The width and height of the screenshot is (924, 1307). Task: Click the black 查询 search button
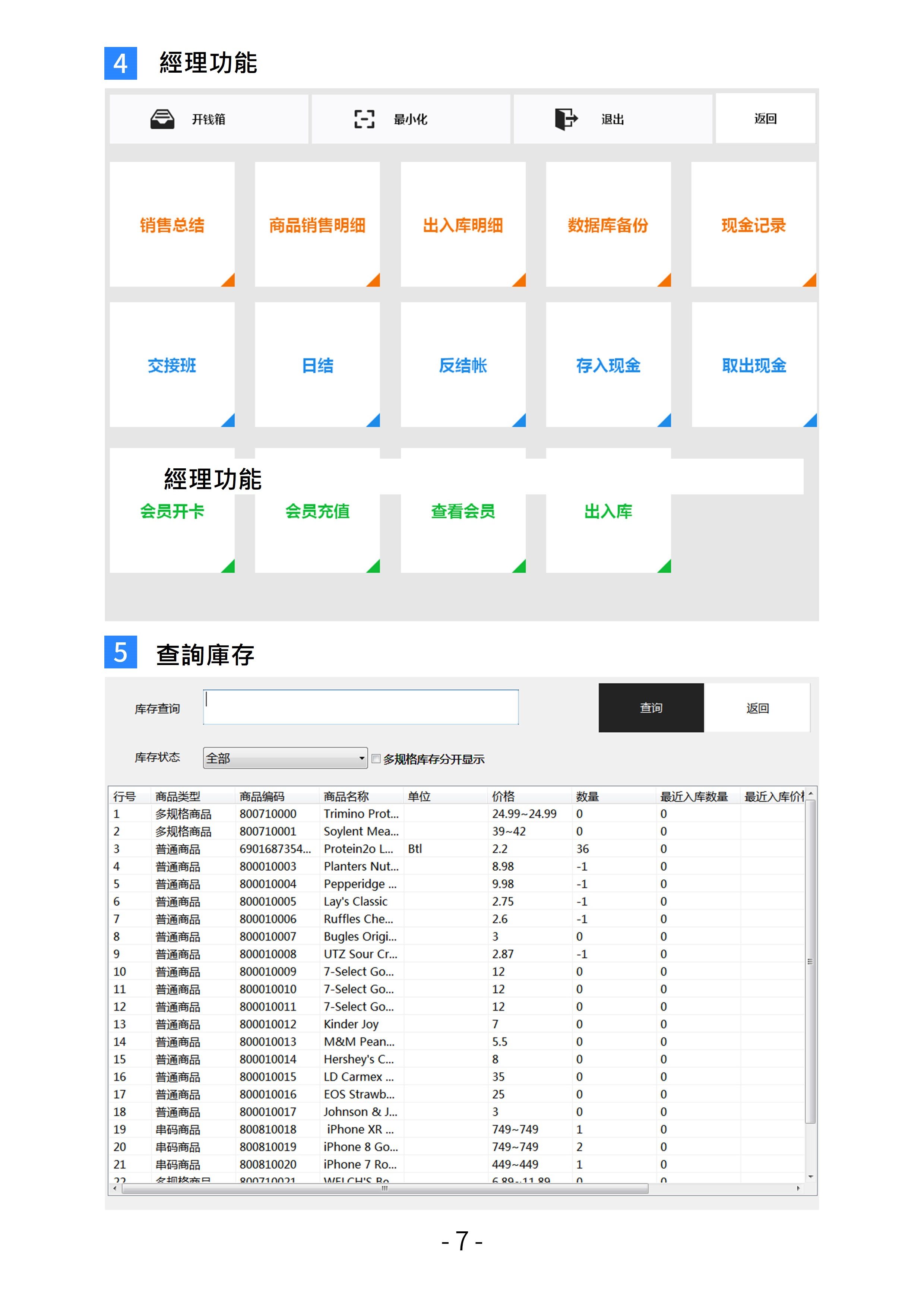651,707
